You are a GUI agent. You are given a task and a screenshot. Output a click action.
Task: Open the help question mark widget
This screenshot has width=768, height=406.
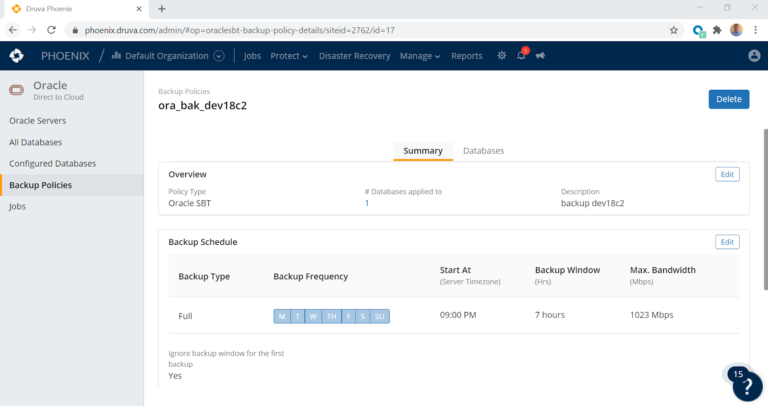point(746,387)
